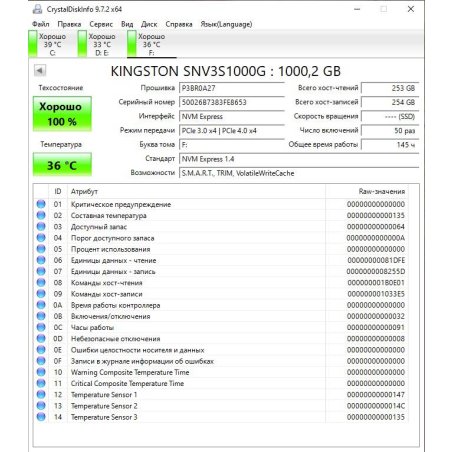Click status icon for Temperature Sensor 1 row
This screenshot has width=452, height=452.
pyautogui.click(x=41, y=395)
